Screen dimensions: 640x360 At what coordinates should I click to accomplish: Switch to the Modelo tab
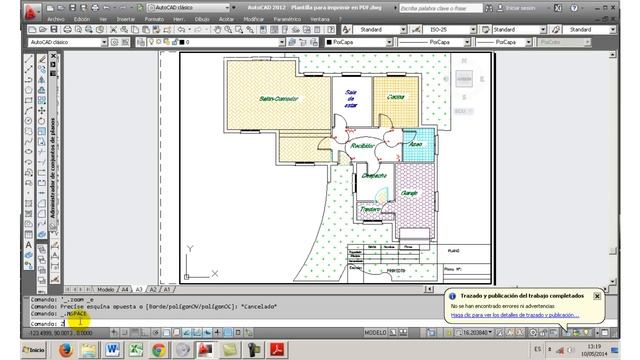tap(106, 289)
